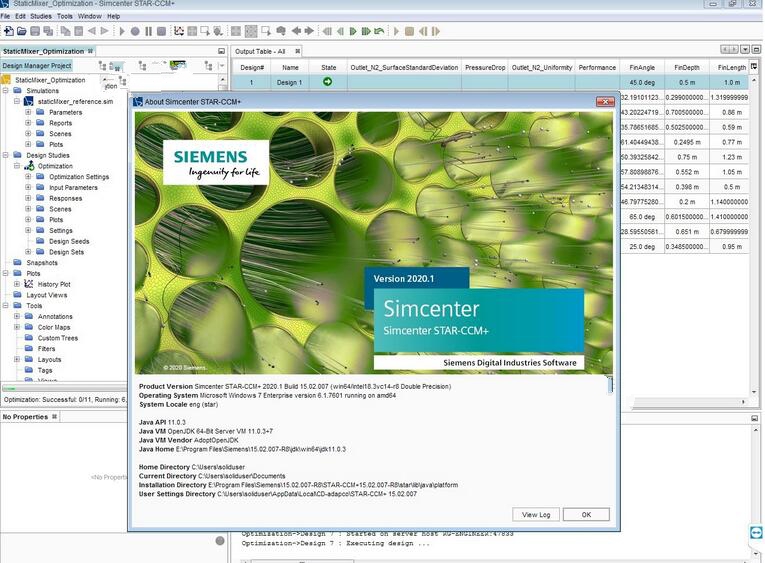Close the Output Table - All tab
The width and height of the screenshot is (765, 563).
click(298, 51)
